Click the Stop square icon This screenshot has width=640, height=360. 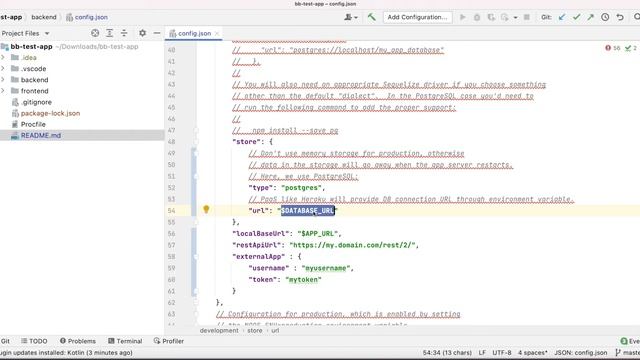pos(527,17)
